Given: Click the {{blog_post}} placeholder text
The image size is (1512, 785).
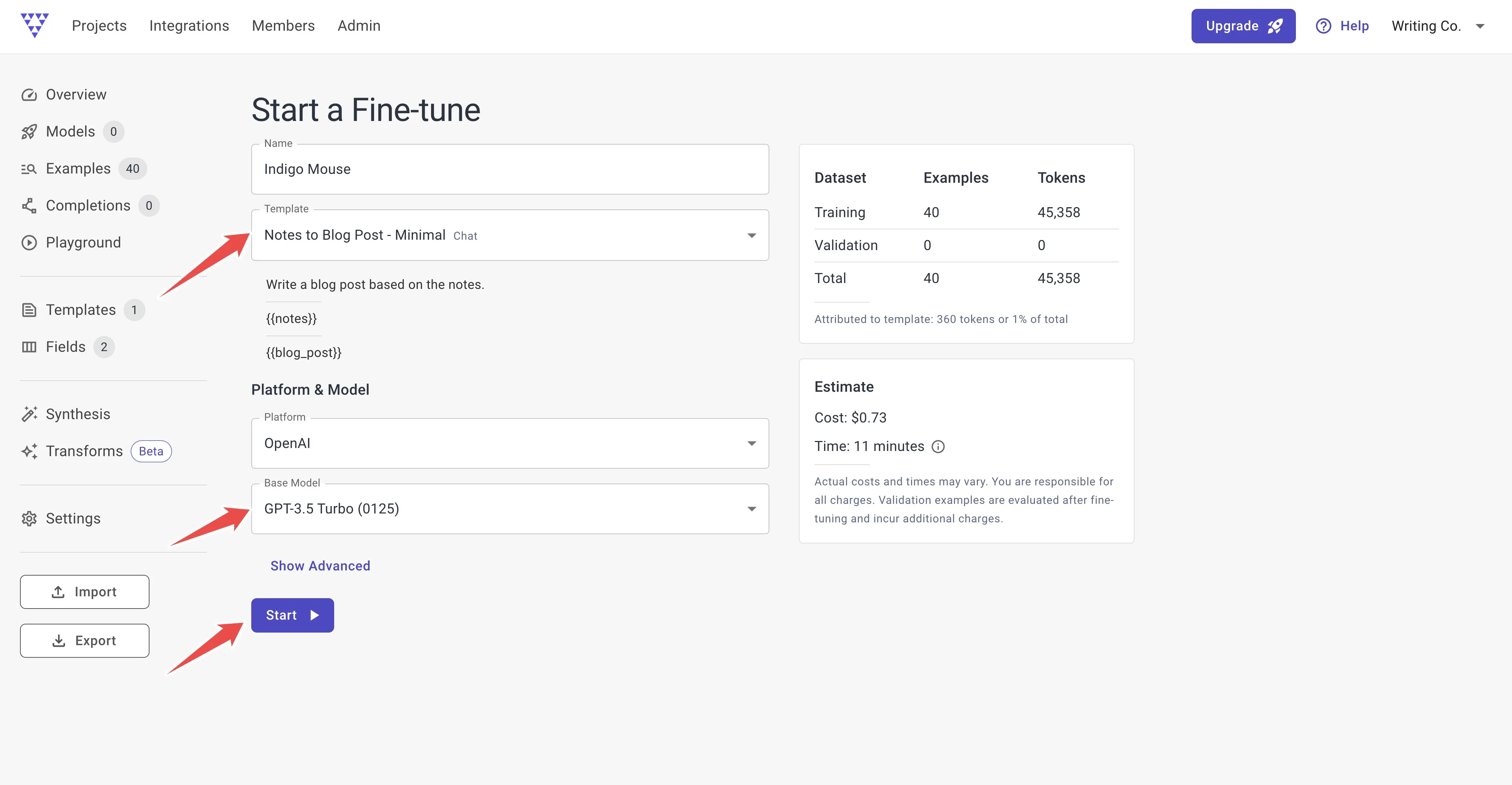Looking at the screenshot, I should tap(303, 353).
